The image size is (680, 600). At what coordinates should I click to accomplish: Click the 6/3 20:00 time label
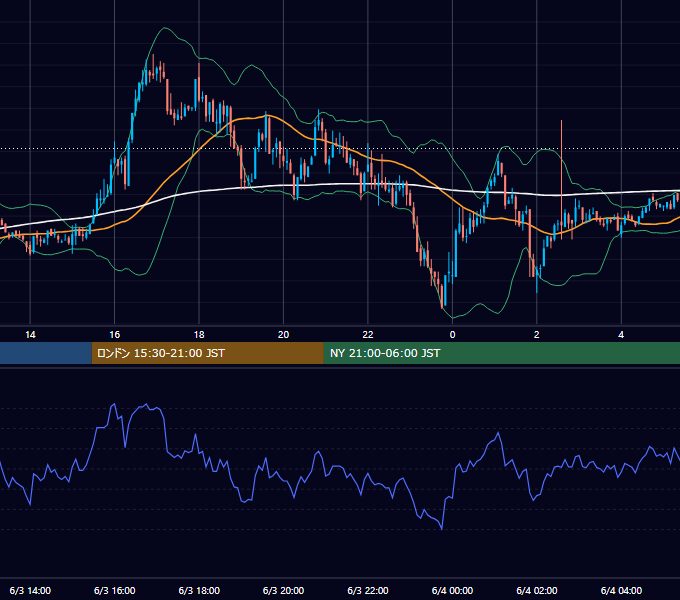point(283,590)
